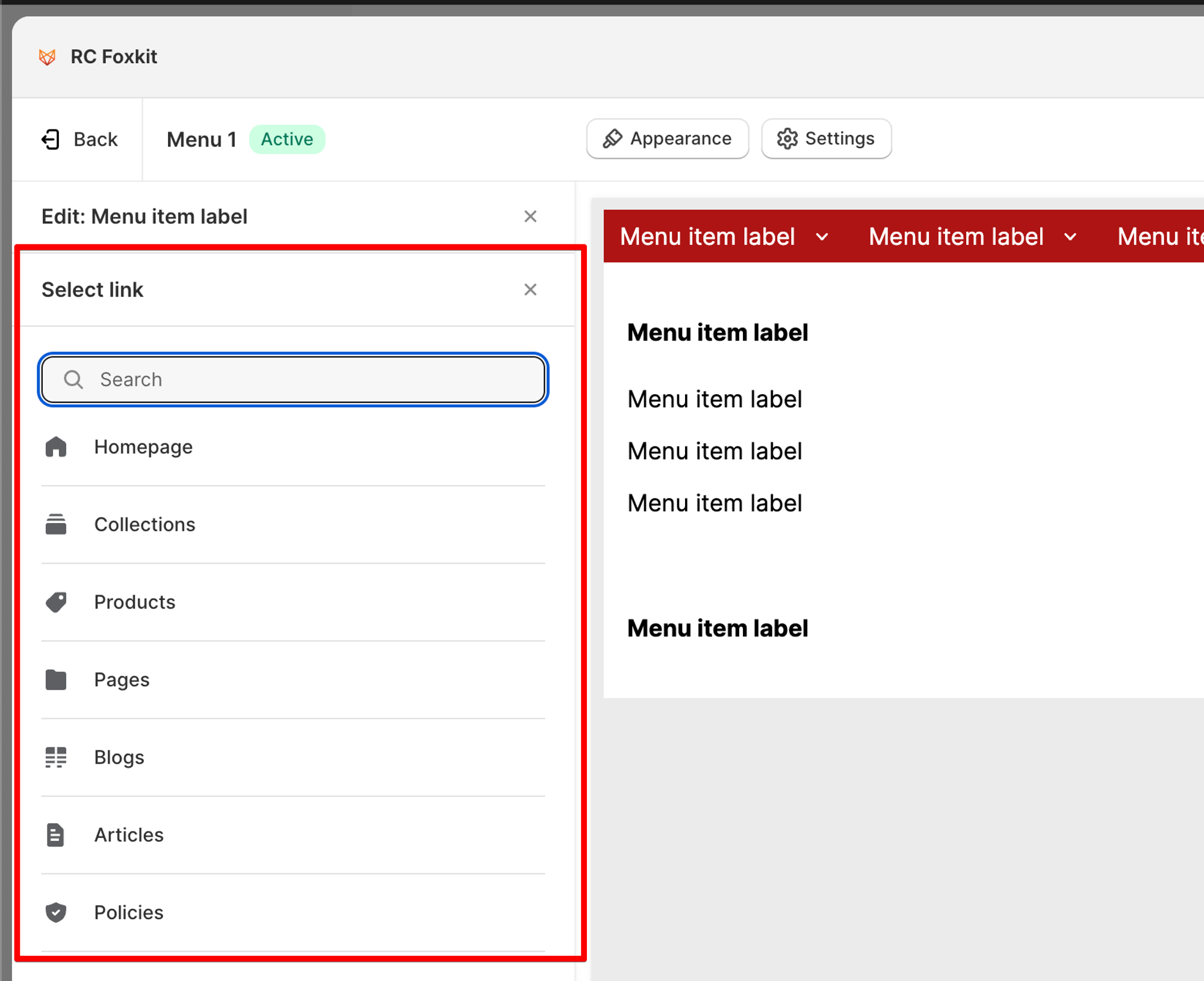Click the lower bold Menu item label heading
1204x981 pixels.
718,629
